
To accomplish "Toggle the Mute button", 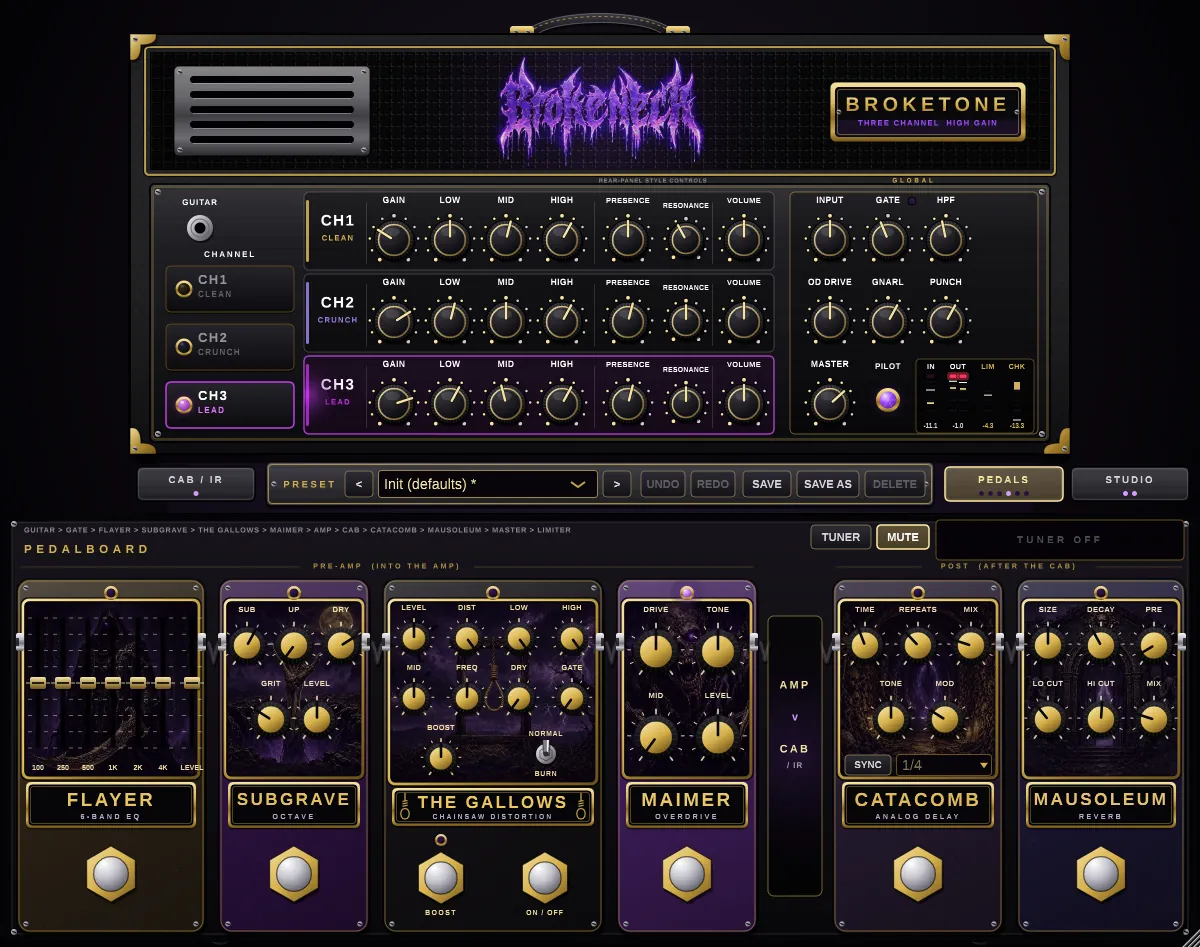I will [x=903, y=537].
